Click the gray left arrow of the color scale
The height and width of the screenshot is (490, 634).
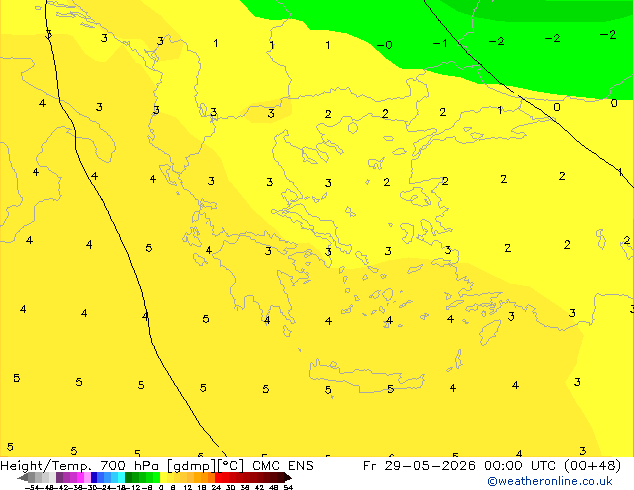tap(23, 477)
